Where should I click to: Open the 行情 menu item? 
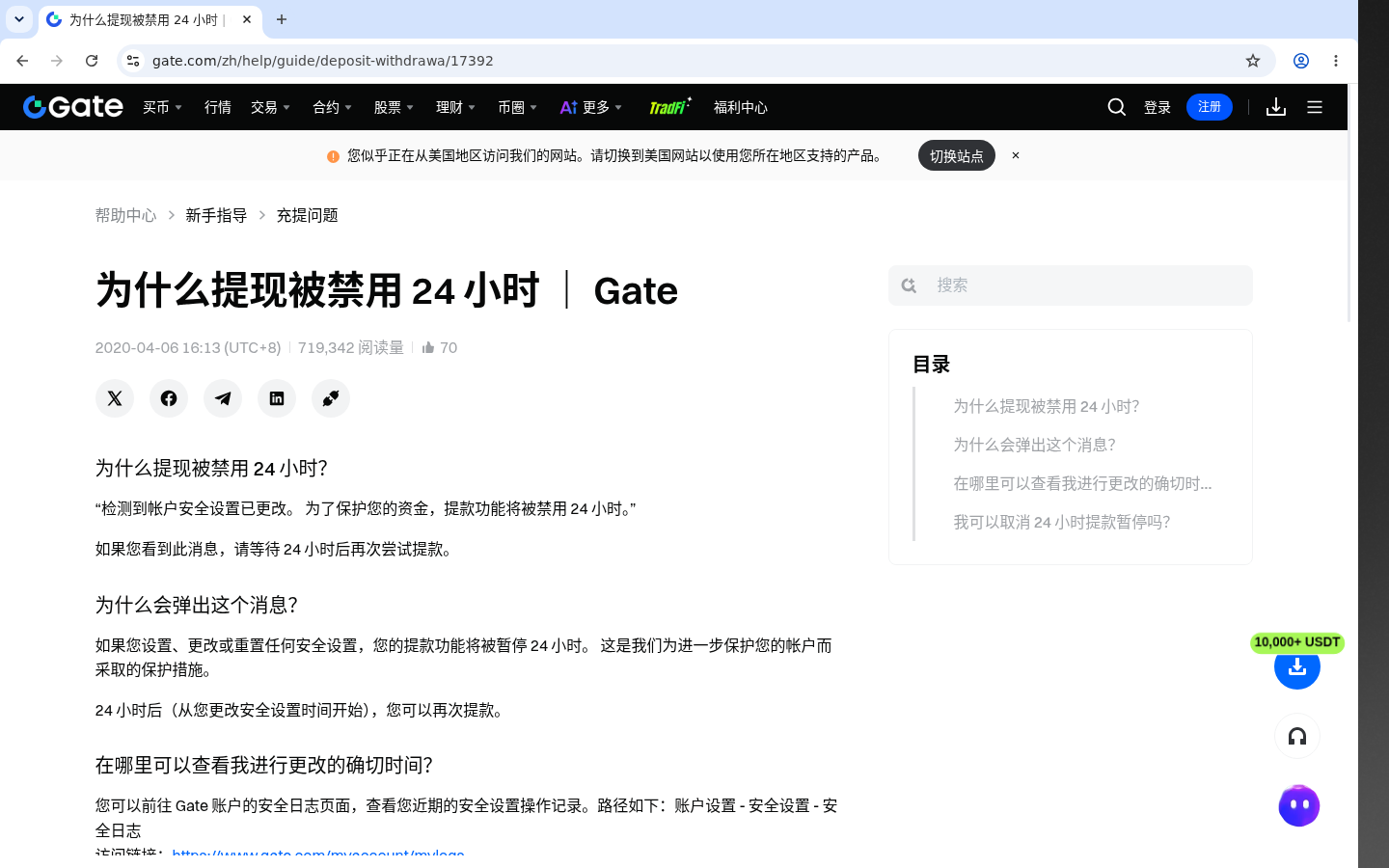[218, 107]
